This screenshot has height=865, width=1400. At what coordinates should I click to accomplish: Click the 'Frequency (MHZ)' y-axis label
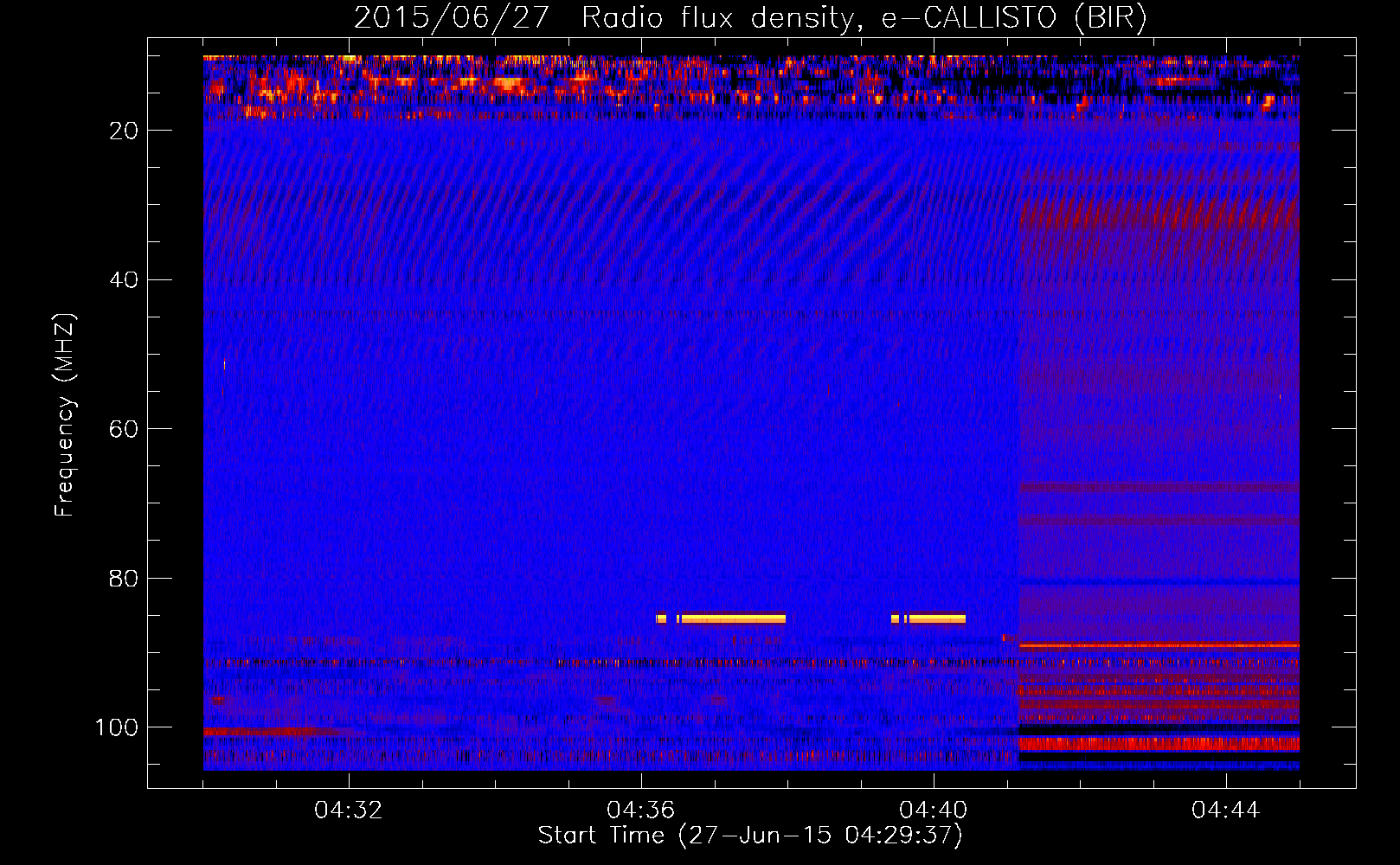[65, 415]
